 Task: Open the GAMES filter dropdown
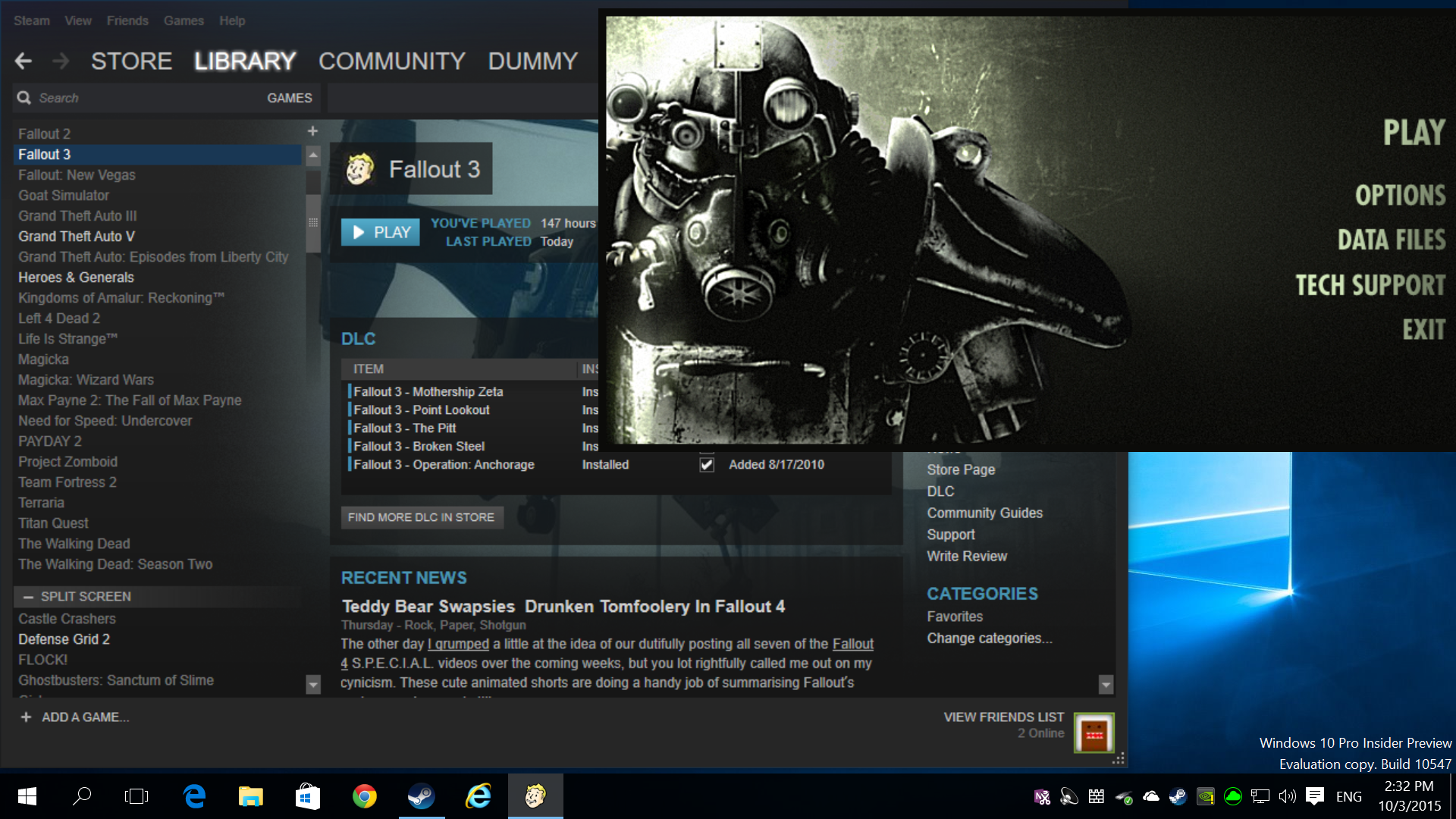coord(289,98)
